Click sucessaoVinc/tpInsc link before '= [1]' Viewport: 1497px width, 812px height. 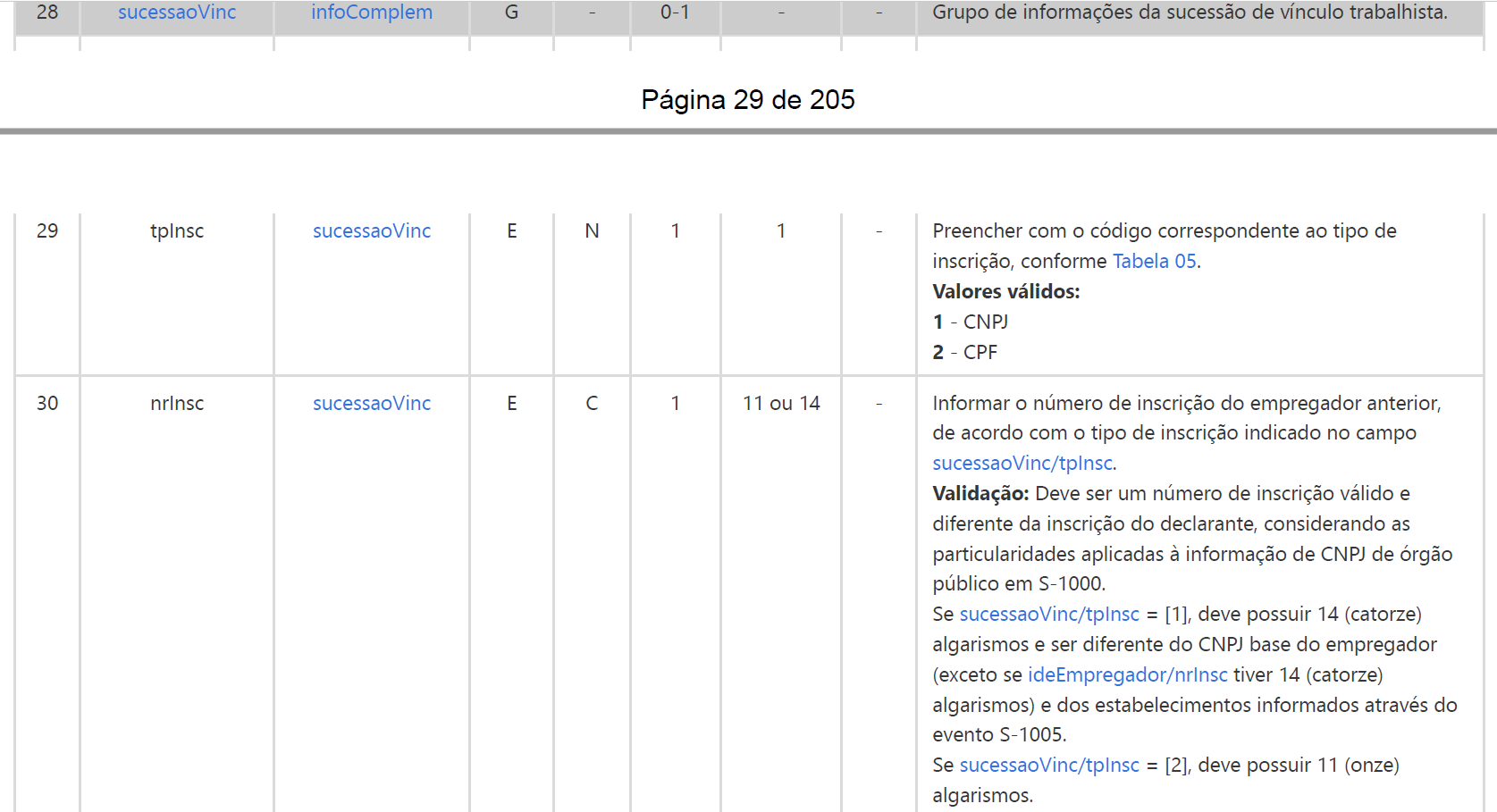tap(1049, 614)
